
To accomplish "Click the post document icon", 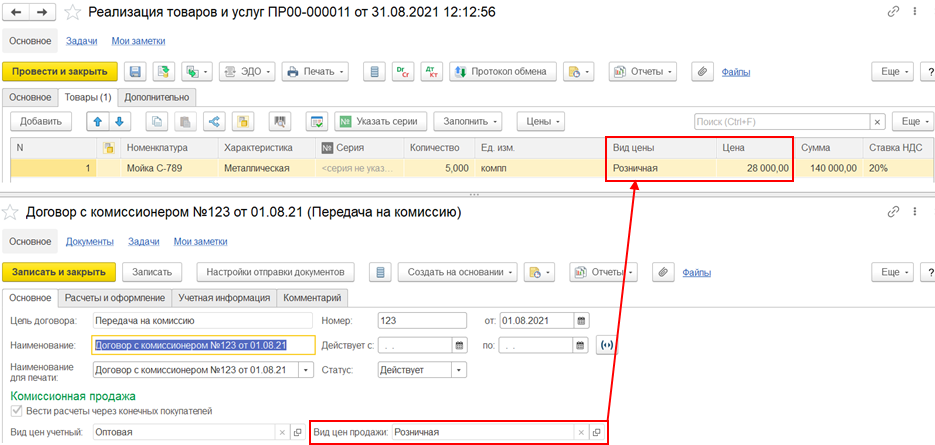I will tap(163, 72).
